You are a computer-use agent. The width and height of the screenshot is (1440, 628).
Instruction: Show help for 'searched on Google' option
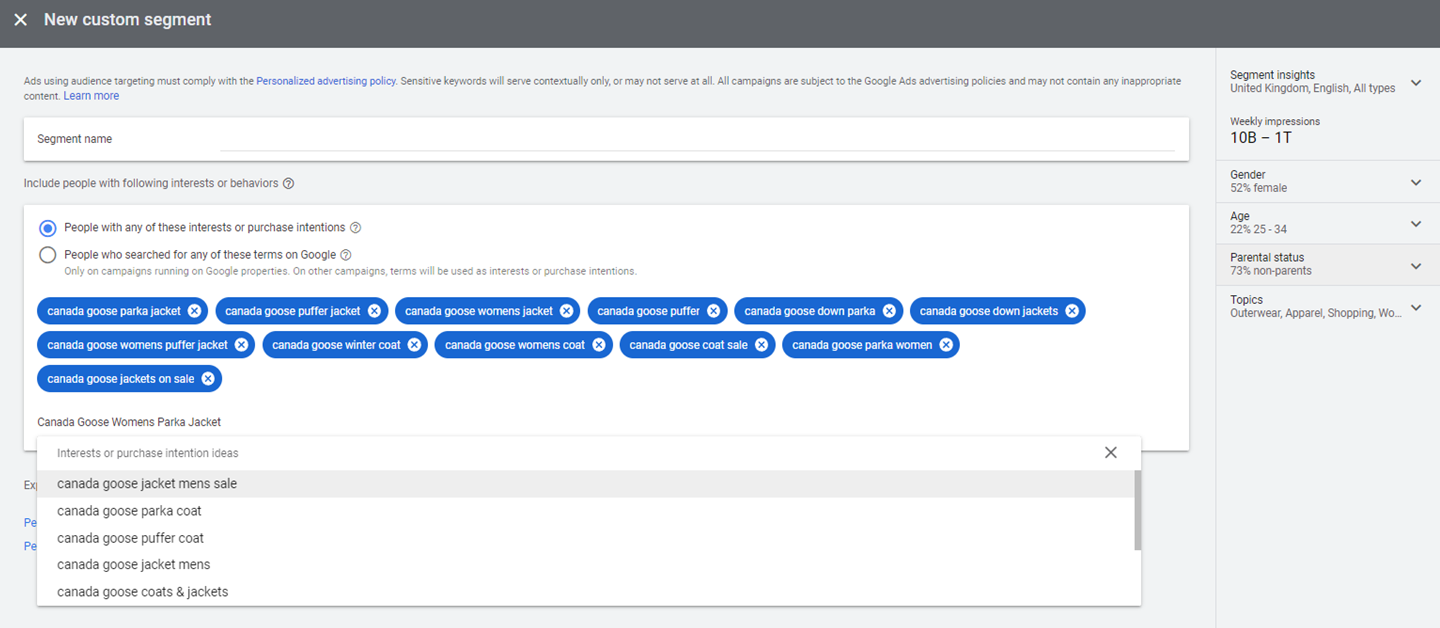tap(346, 255)
